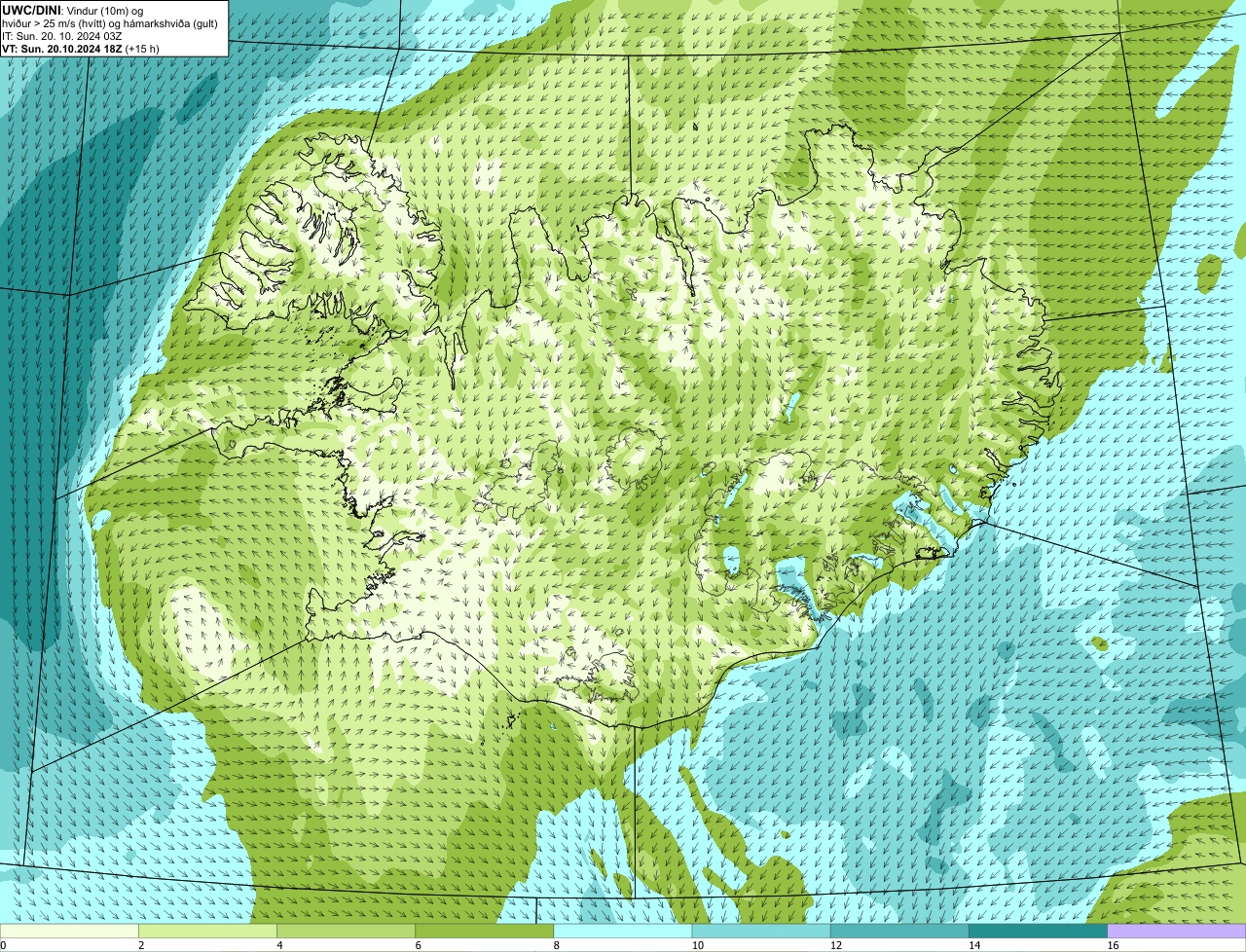Click the "14" legend tick label

pos(974,945)
